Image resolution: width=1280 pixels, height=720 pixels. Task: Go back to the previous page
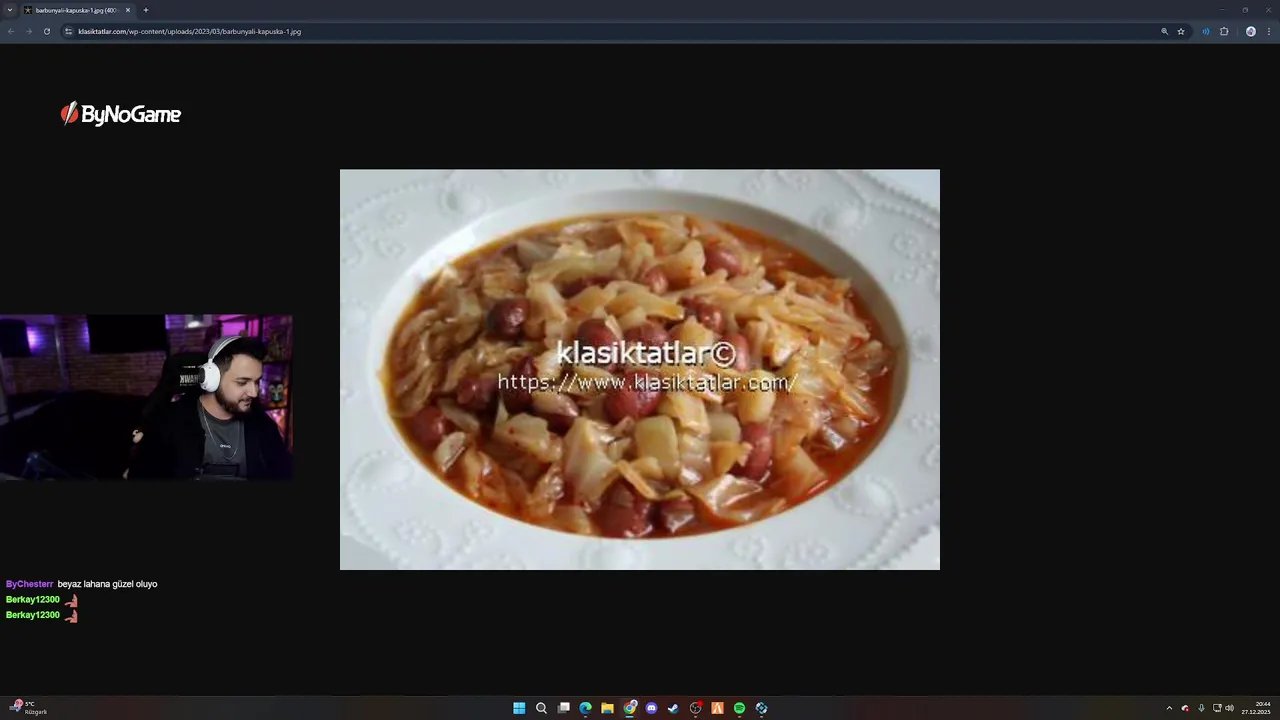10,31
